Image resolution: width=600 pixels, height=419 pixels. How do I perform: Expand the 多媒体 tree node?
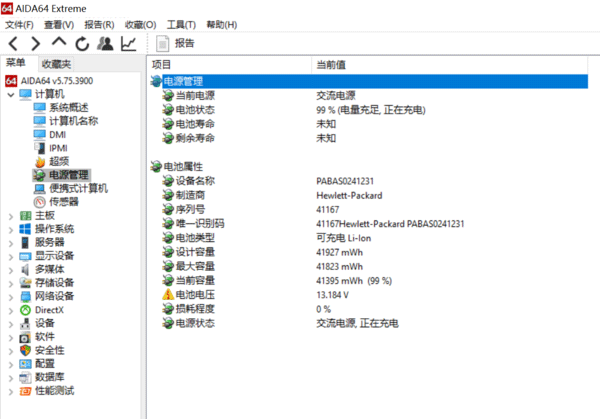(x=11, y=270)
